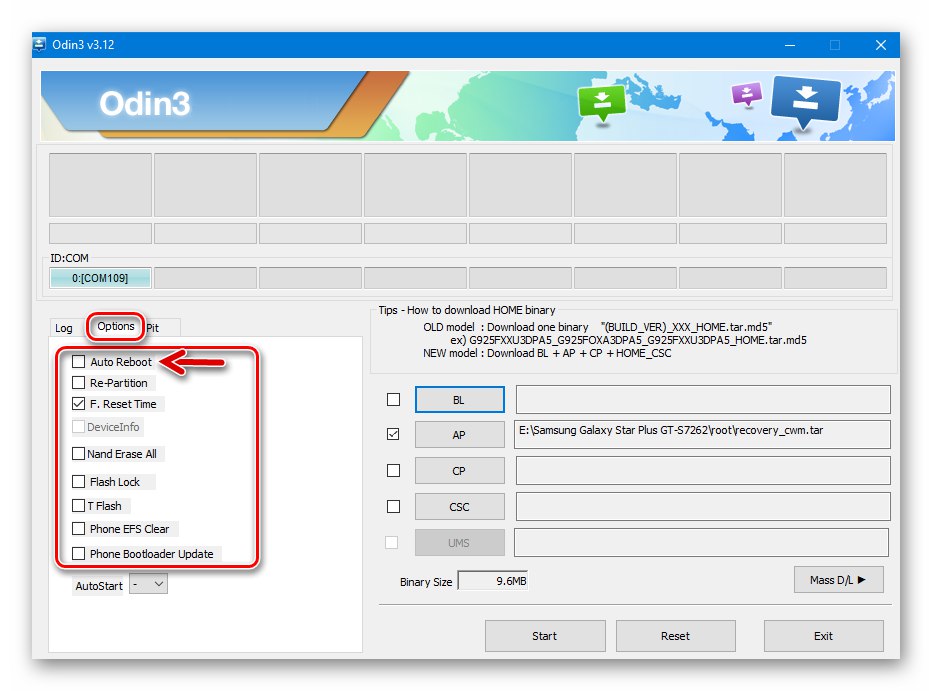Screen dimensions: 932x691
Task: Tick the checkbox next to CP
Action: pos(393,470)
